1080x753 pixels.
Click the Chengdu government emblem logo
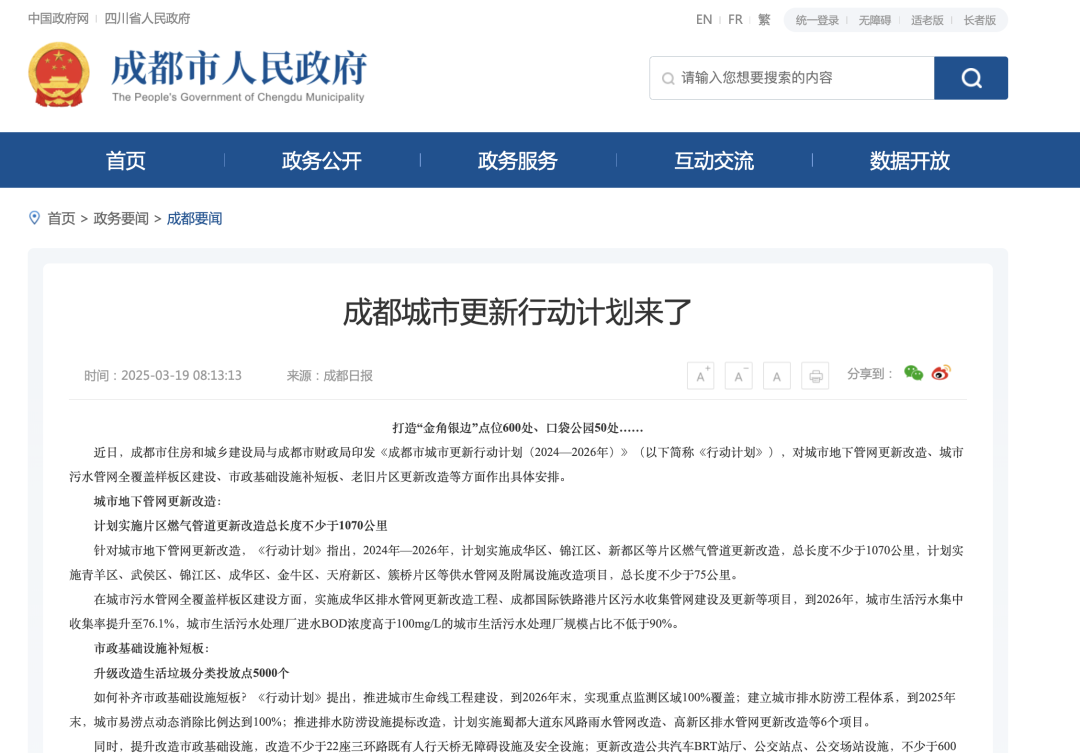(59, 75)
